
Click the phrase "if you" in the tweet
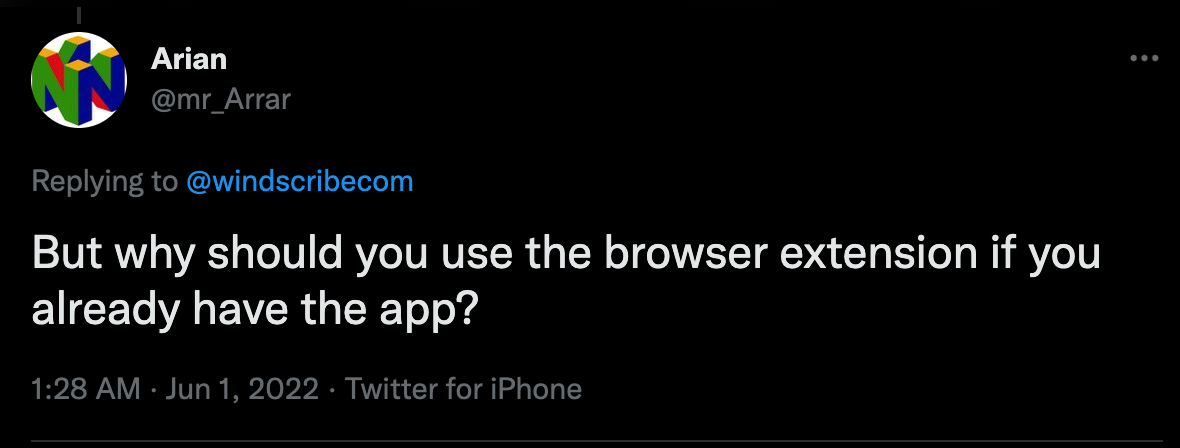pyautogui.click(x=1044, y=256)
